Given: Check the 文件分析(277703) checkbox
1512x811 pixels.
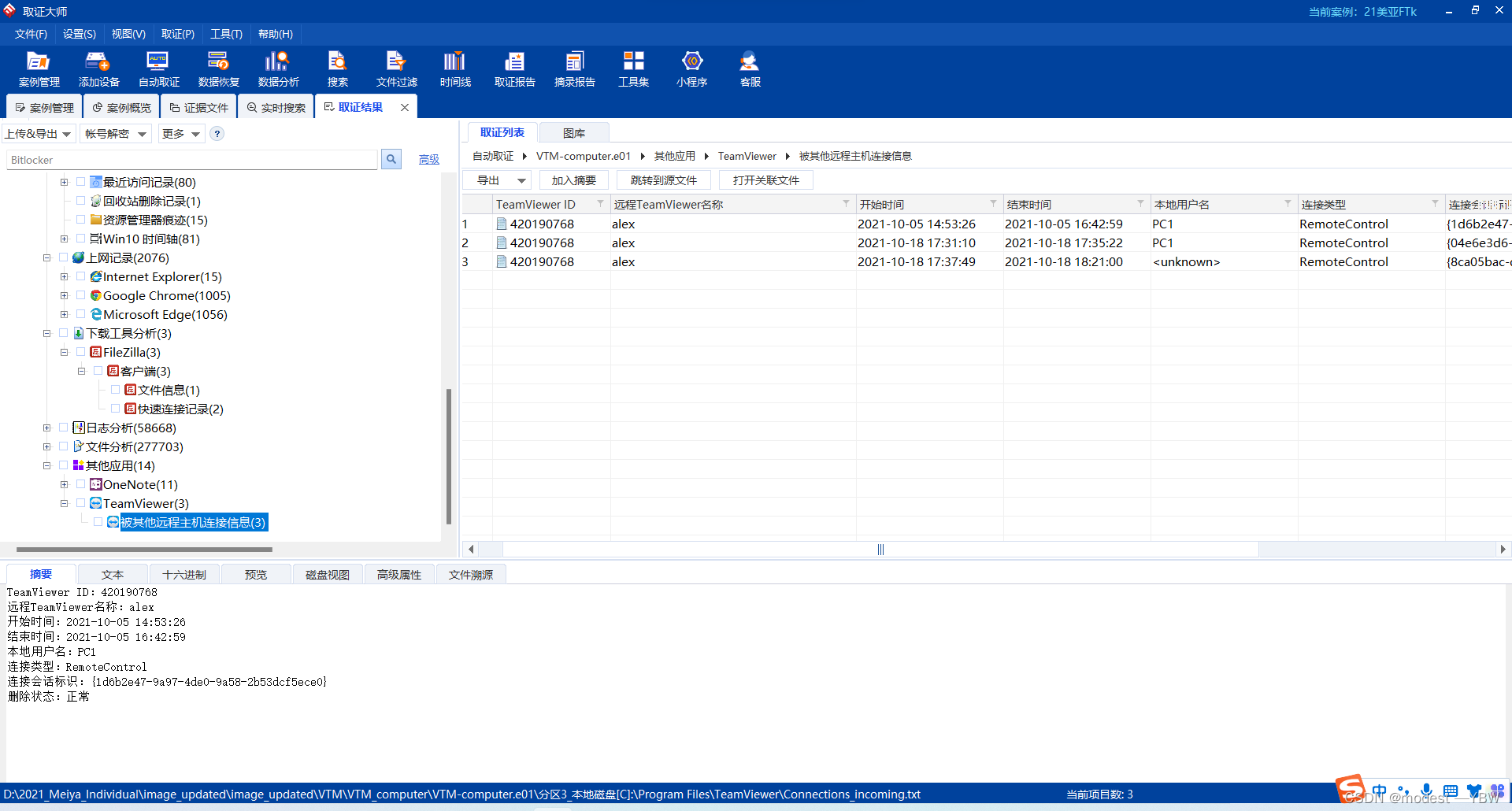Looking at the screenshot, I should [x=63, y=446].
